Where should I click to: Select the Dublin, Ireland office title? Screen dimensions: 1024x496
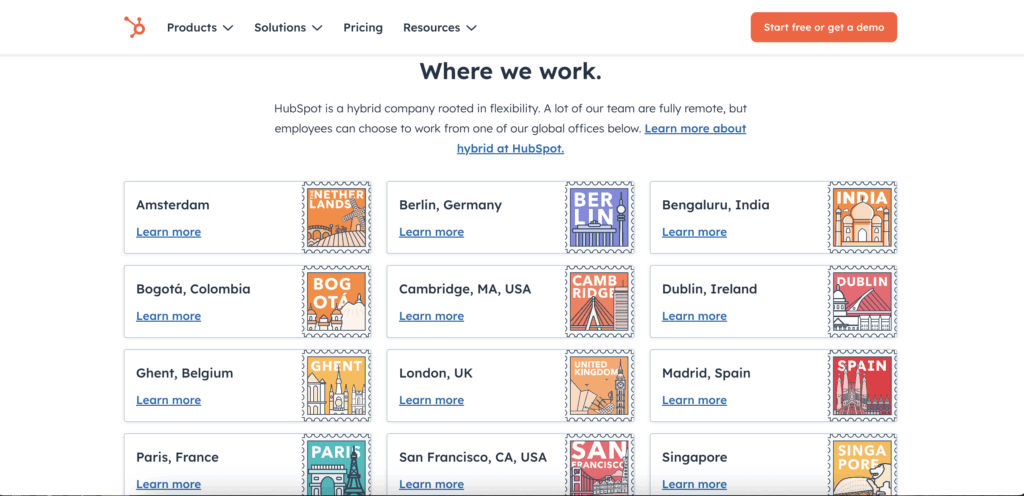(x=710, y=289)
